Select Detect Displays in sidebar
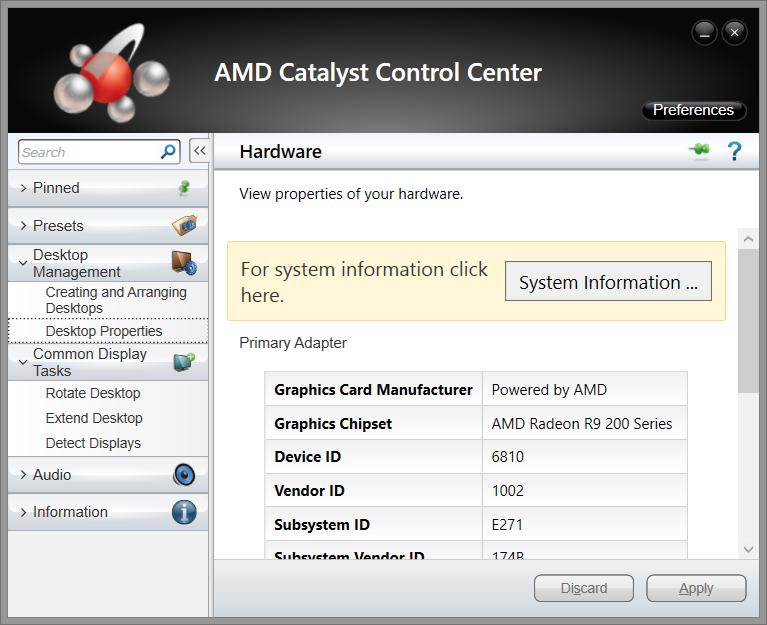This screenshot has height=625, width=767. [93, 443]
